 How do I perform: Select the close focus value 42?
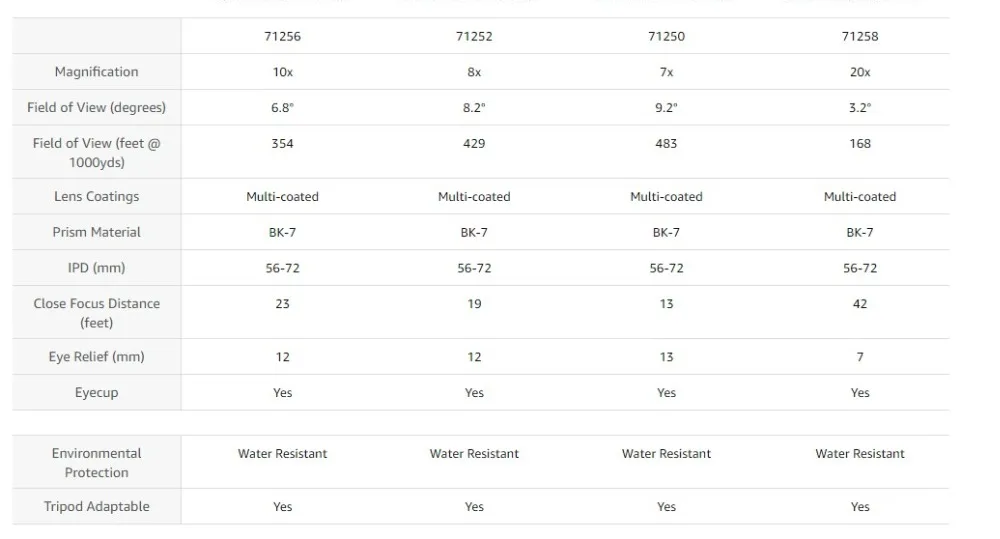[860, 304]
